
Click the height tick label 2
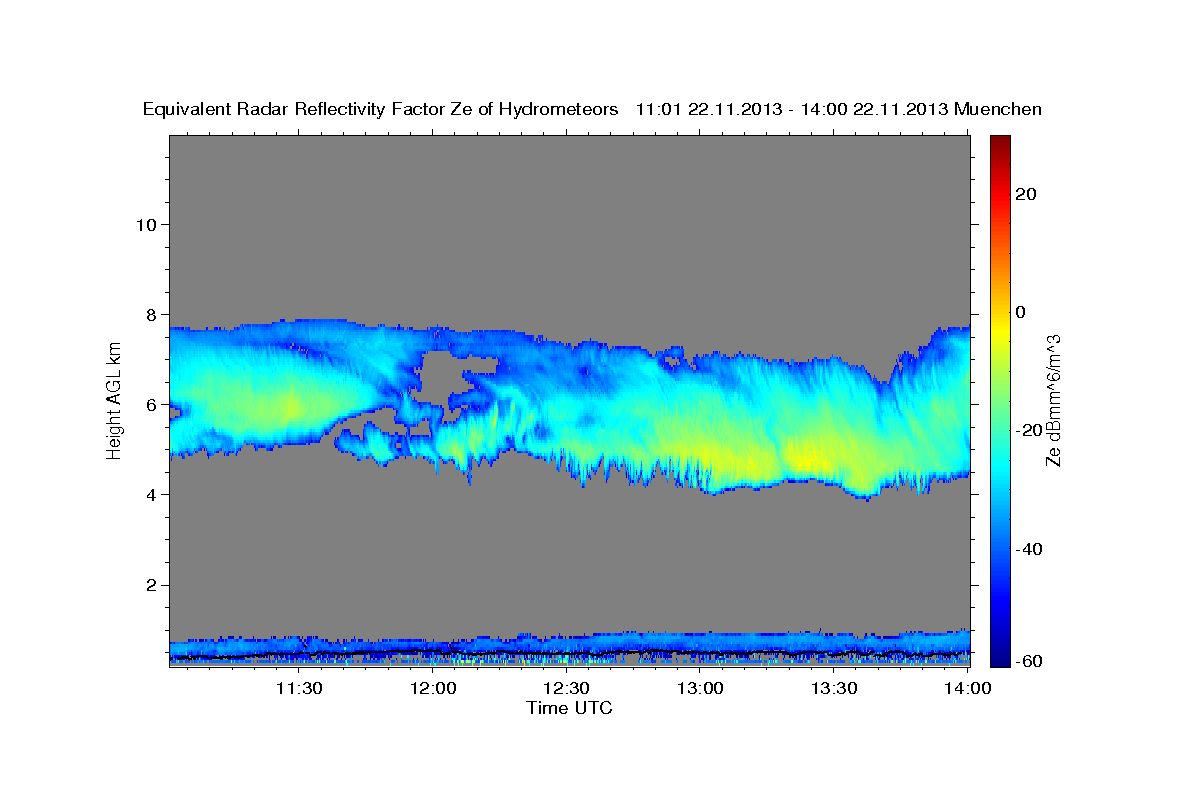[152, 584]
